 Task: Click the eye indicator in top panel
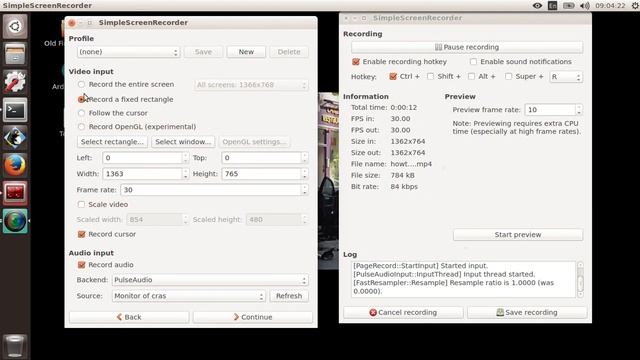pyautogui.click(x=537, y=5)
